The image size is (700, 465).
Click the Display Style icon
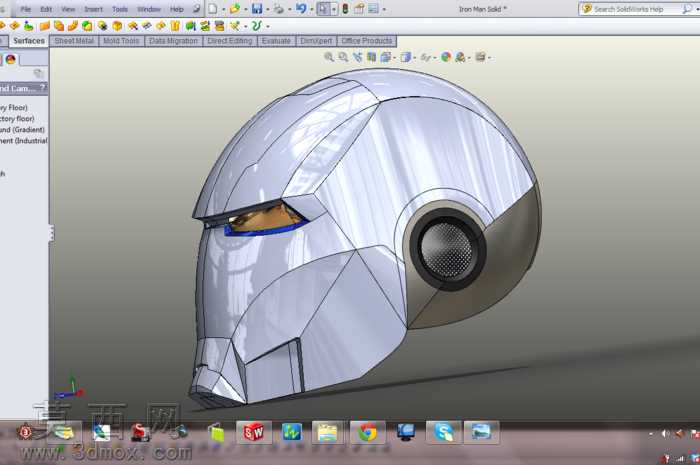[405, 57]
